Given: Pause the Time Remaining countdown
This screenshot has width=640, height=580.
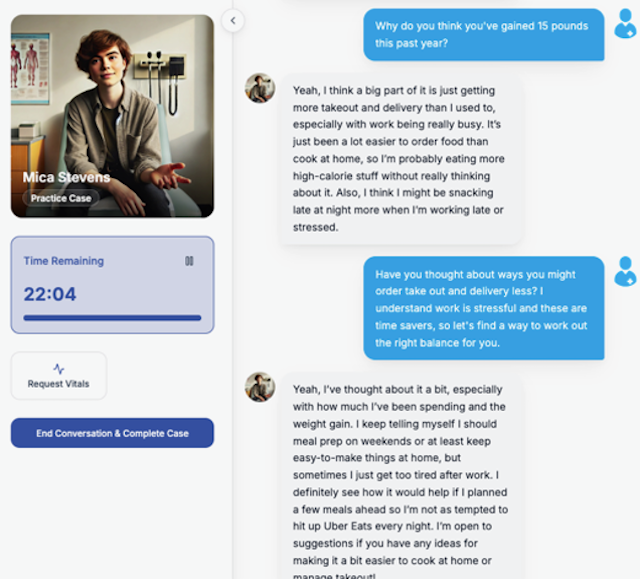Looking at the screenshot, I should coord(189,261).
